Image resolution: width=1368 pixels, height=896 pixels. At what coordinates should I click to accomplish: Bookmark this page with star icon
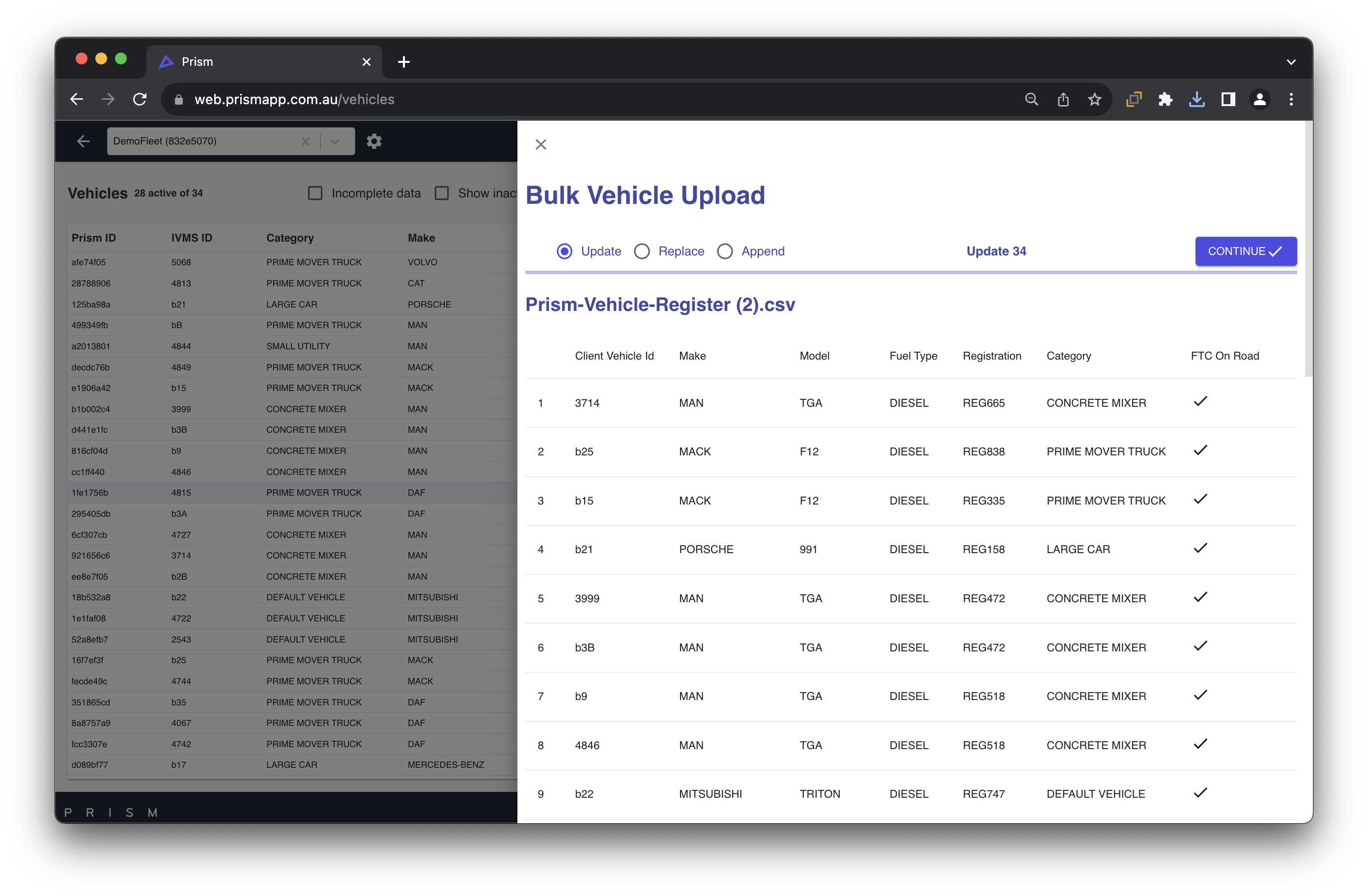pyautogui.click(x=1094, y=99)
